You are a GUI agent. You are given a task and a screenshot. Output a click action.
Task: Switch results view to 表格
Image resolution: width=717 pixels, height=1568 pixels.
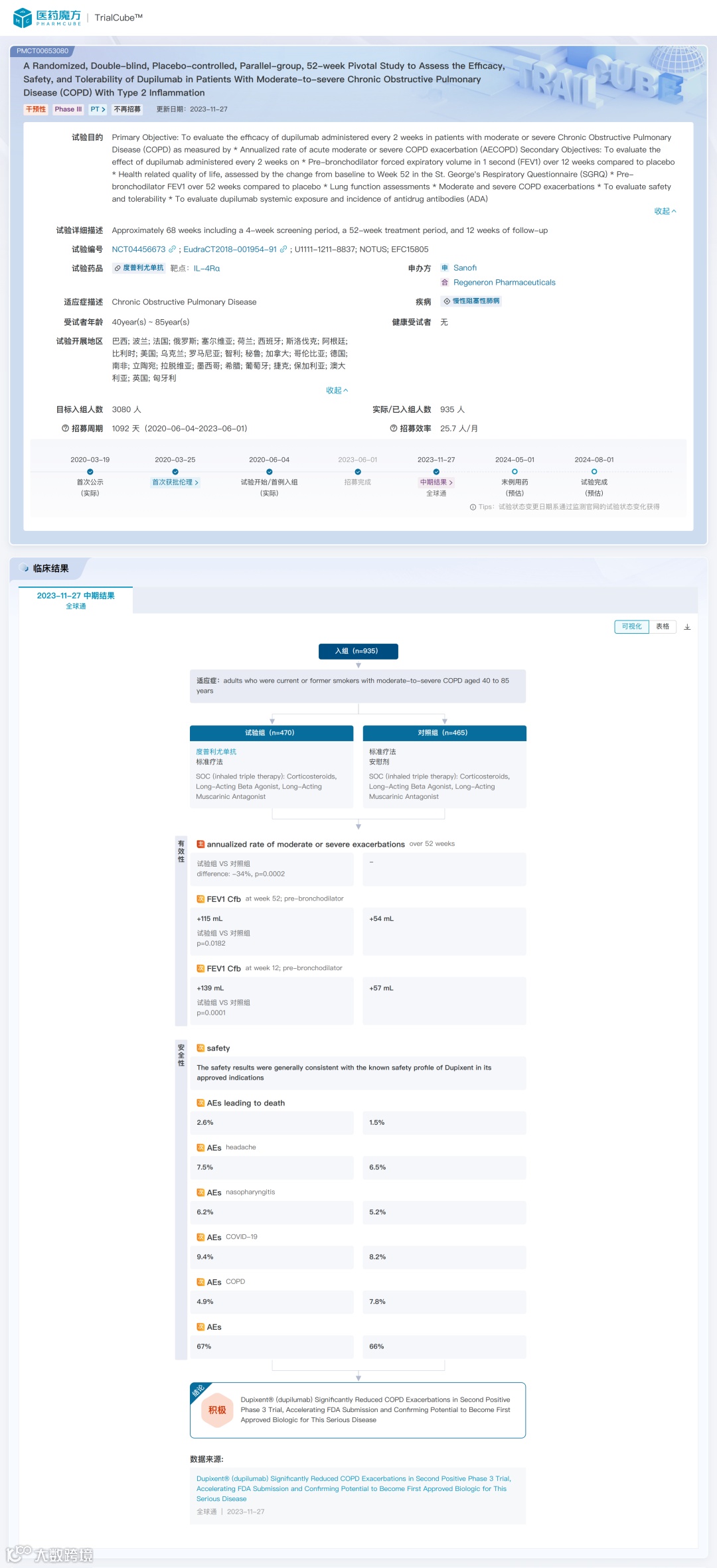point(663,626)
